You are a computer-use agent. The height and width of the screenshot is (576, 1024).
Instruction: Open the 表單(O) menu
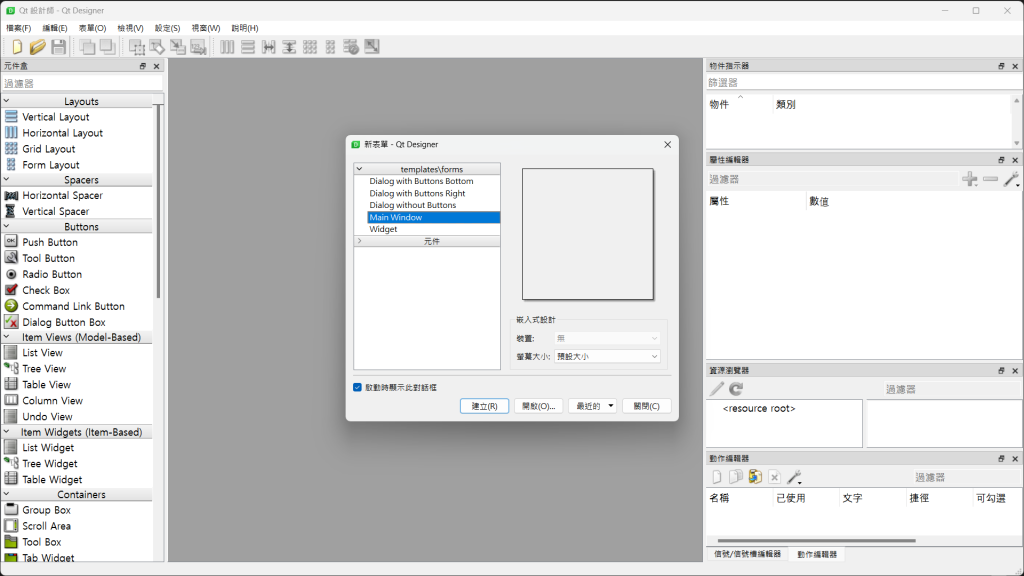tap(92, 28)
